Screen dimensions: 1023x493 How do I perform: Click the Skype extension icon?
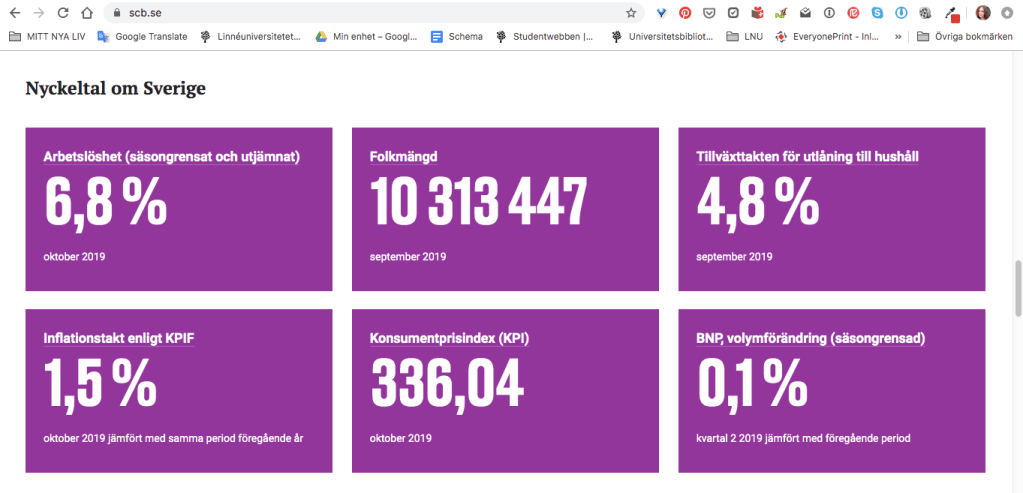click(877, 13)
